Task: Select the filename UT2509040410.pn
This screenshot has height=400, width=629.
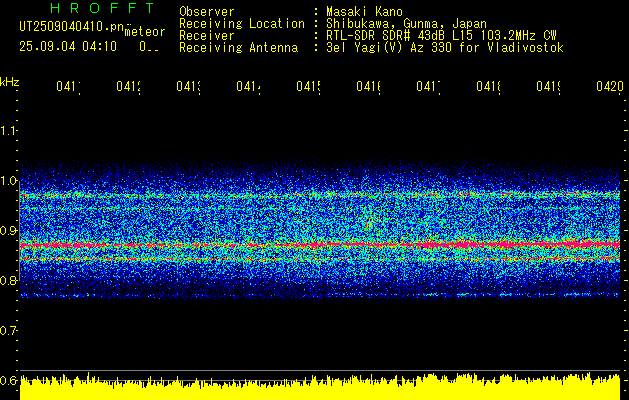Action: pyautogui.click(x=72, y=27)
